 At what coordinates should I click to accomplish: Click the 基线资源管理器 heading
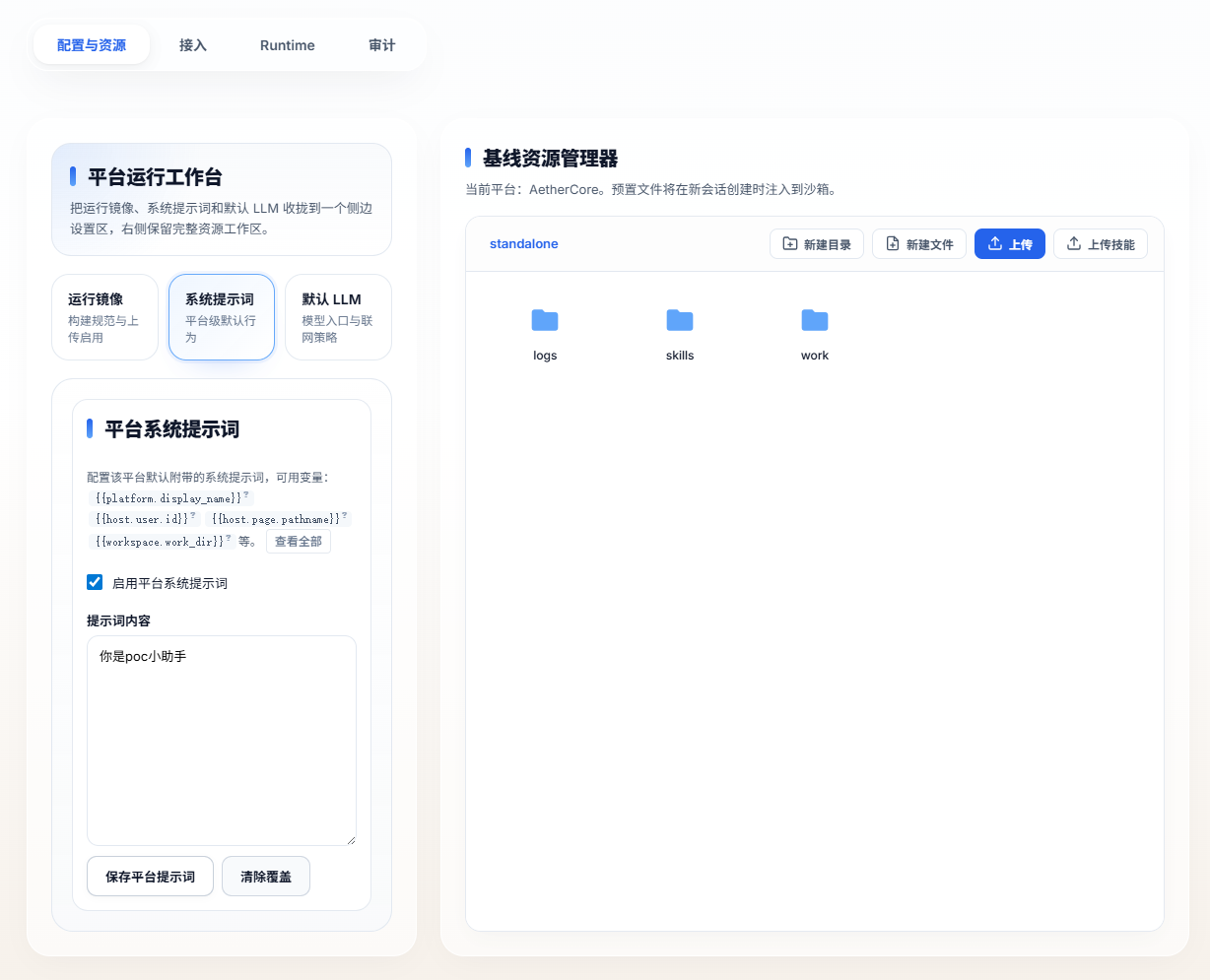(551, 159)
